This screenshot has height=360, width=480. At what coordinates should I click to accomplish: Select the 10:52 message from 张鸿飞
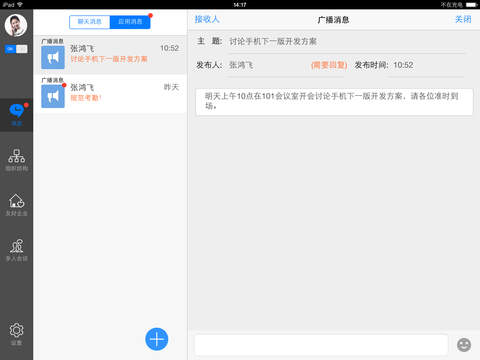point(110,55)
